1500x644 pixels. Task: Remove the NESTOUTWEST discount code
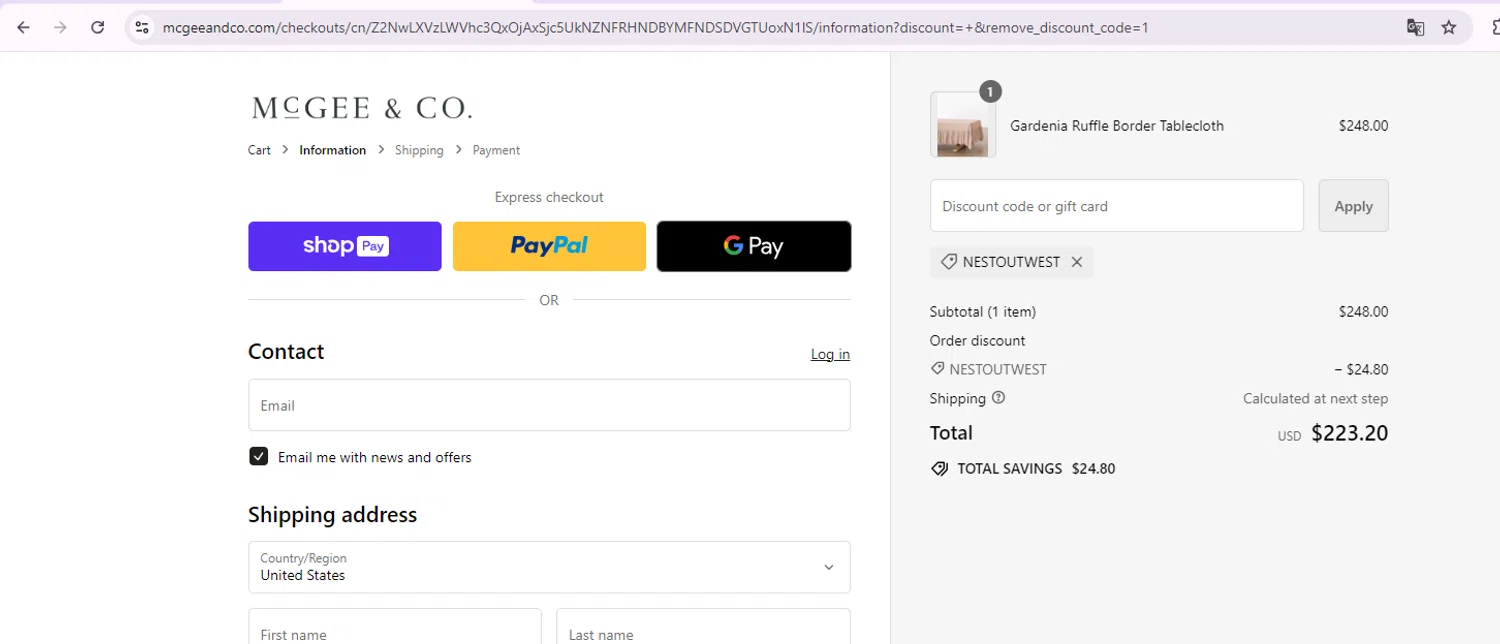1077,262
